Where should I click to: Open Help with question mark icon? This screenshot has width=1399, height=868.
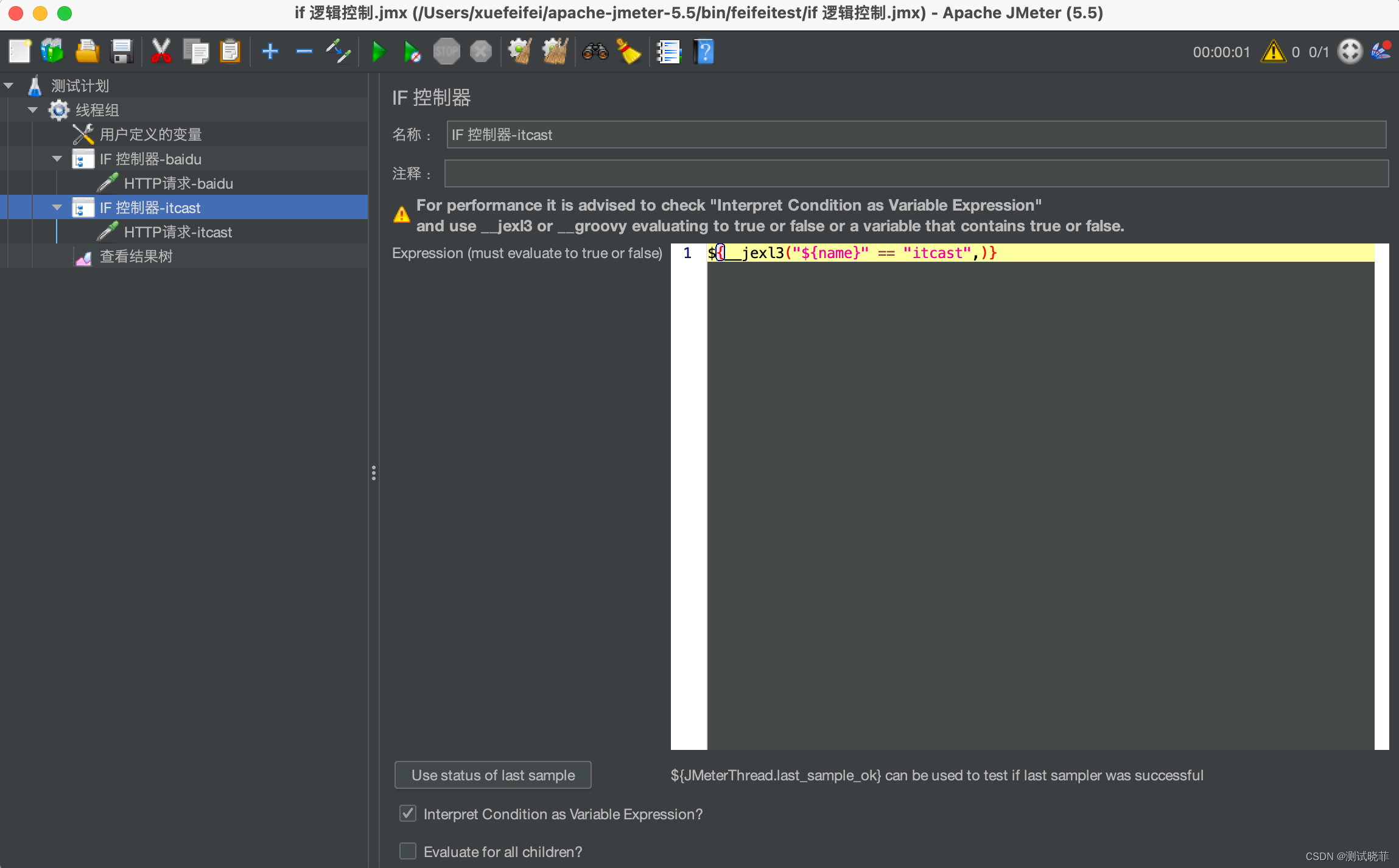(x=703, y=52)
